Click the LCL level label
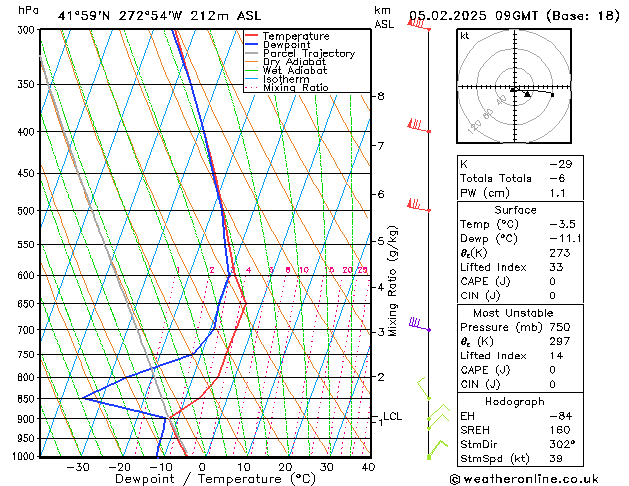 pos(392,416)
